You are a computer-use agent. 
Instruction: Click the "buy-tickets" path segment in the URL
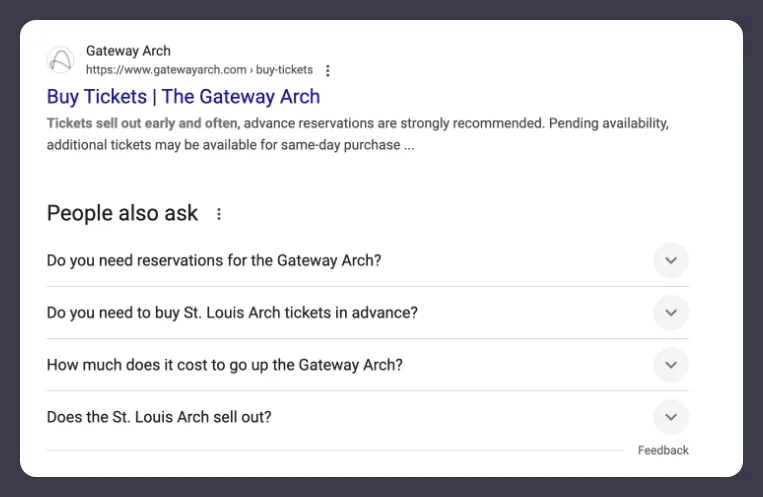[286, 70]
